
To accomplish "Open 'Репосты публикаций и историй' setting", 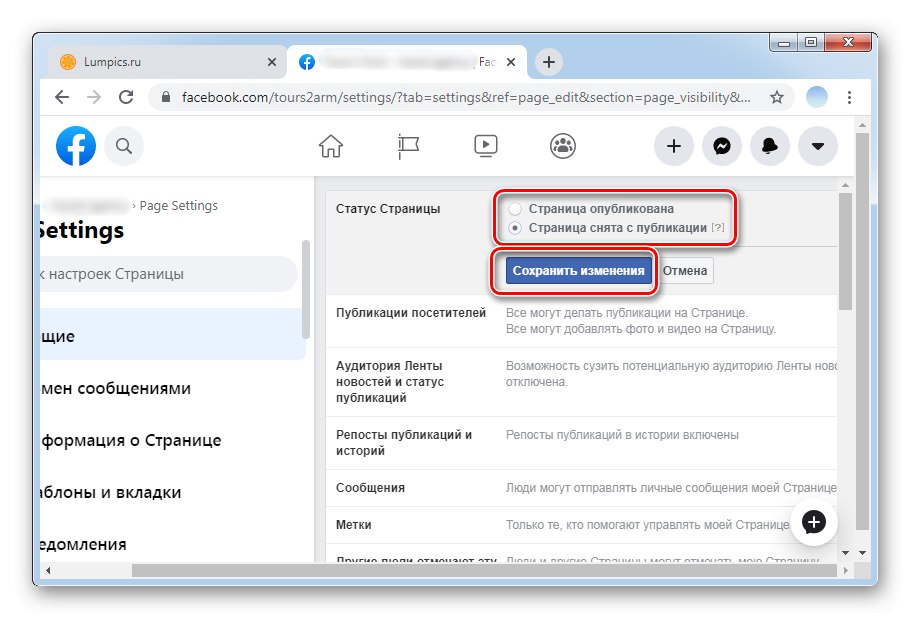I will coord(581,443).
